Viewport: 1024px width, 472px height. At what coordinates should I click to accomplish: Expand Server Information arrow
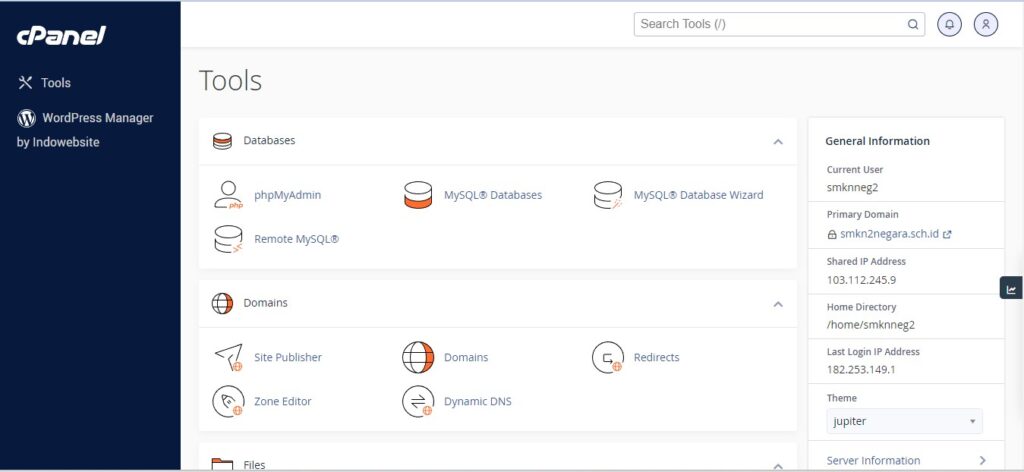(x=982, y=461)
